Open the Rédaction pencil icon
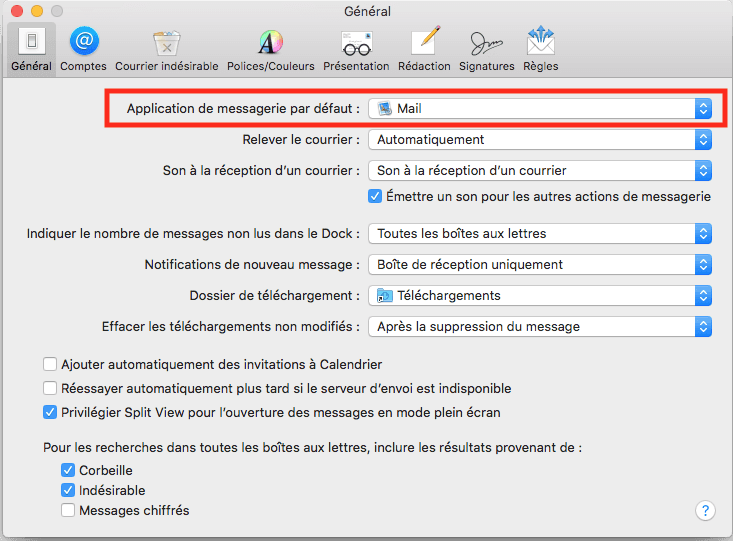This screenshot has height=541, width=733. [425, 41]
